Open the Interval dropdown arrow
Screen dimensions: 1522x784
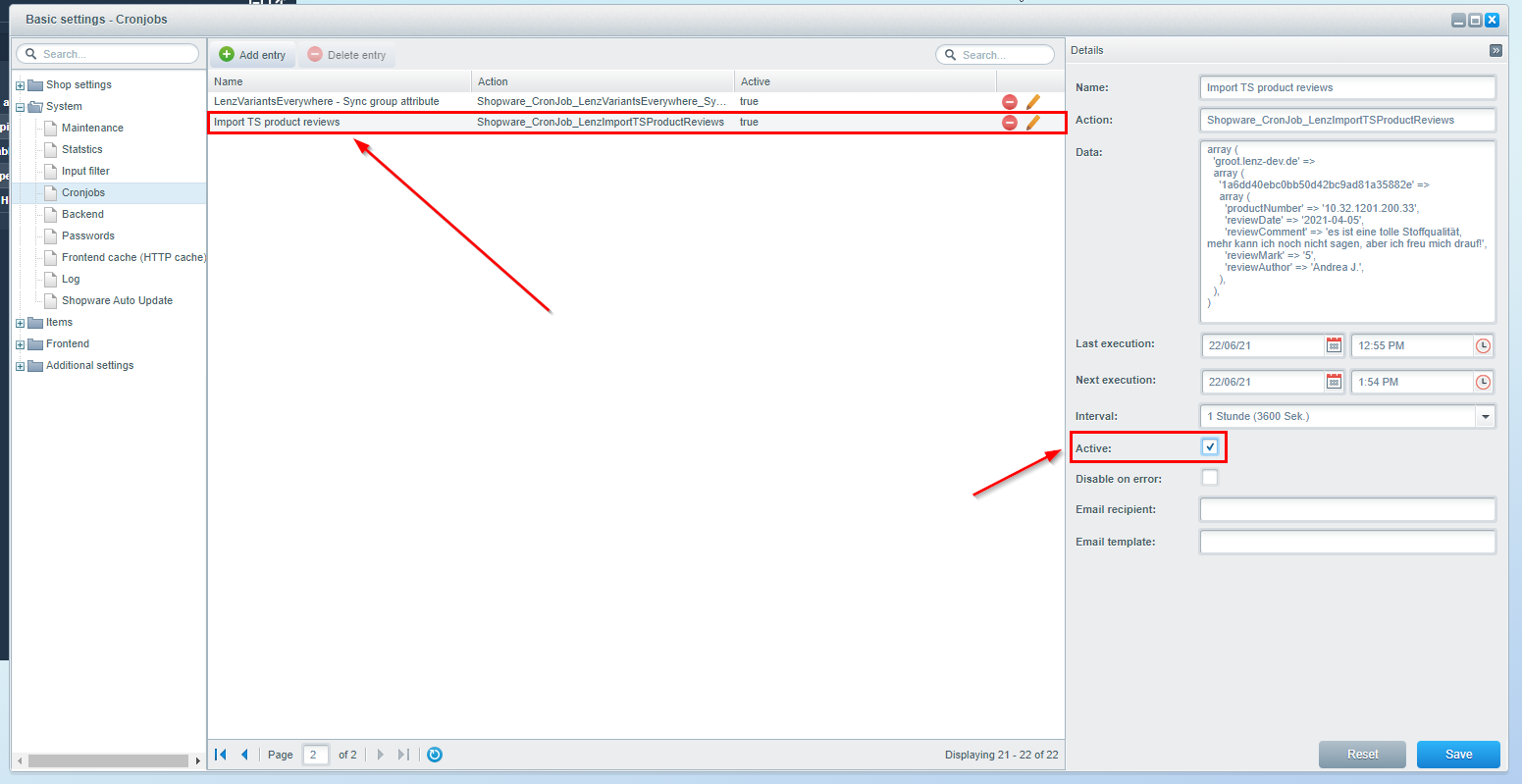pyautogui.click(x=1486, y=416)
